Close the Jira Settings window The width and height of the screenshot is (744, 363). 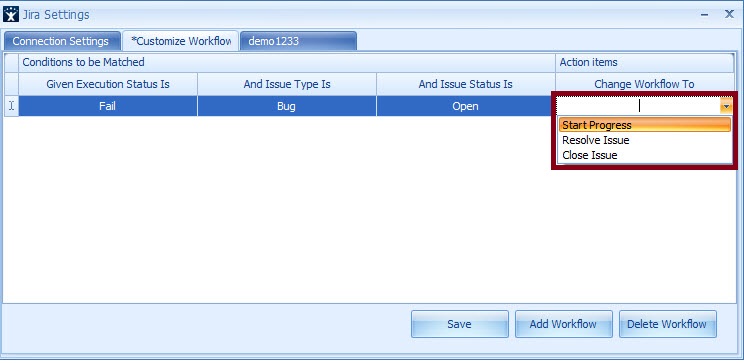729,14
